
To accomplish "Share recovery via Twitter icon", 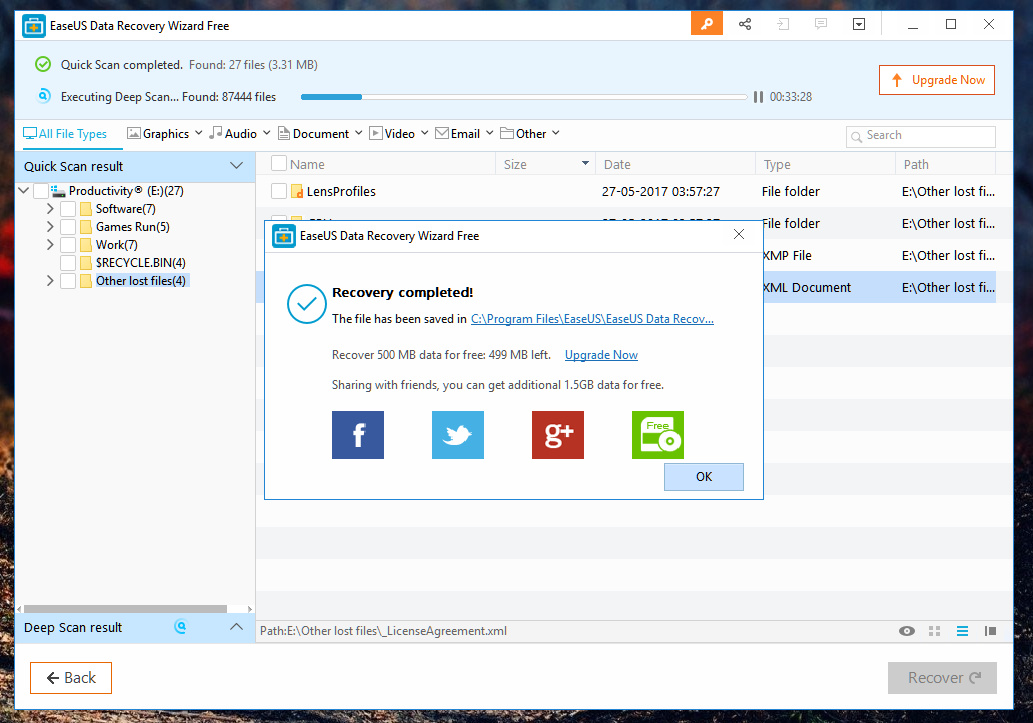I will point(458,435).
